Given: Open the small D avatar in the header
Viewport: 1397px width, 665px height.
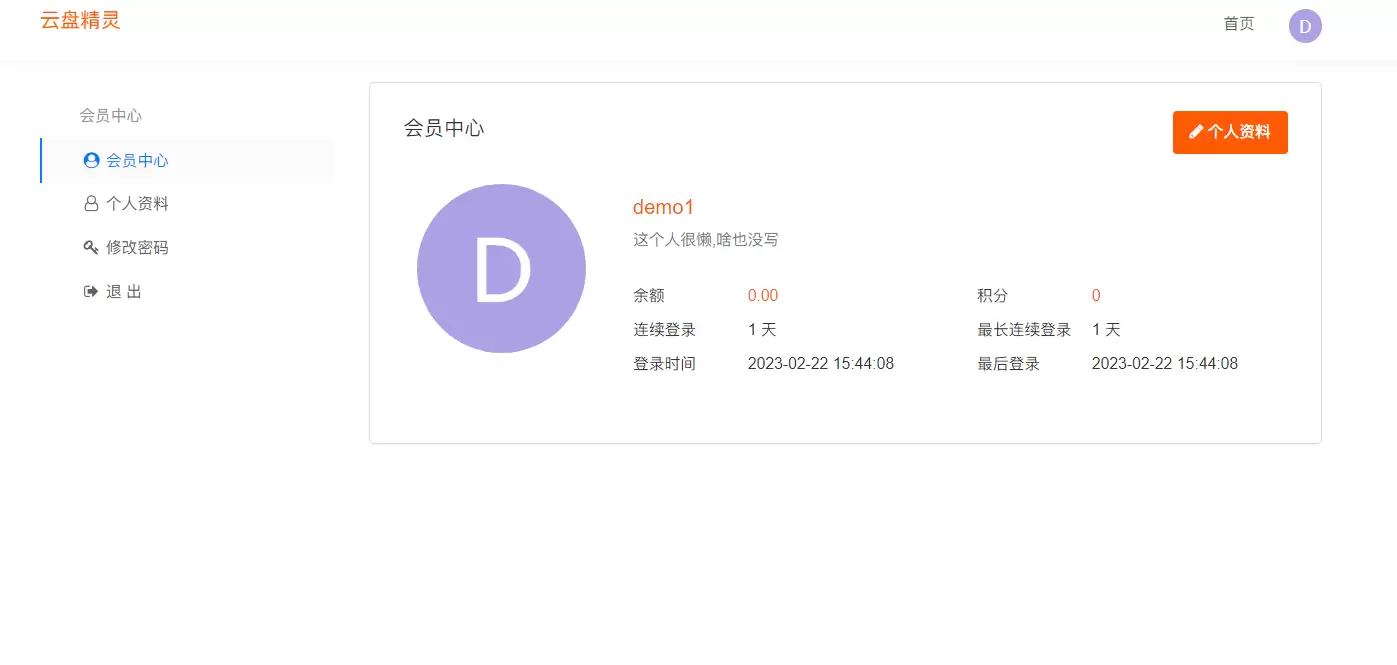Looking at the screenshot, I should [x=1305, y=26].
